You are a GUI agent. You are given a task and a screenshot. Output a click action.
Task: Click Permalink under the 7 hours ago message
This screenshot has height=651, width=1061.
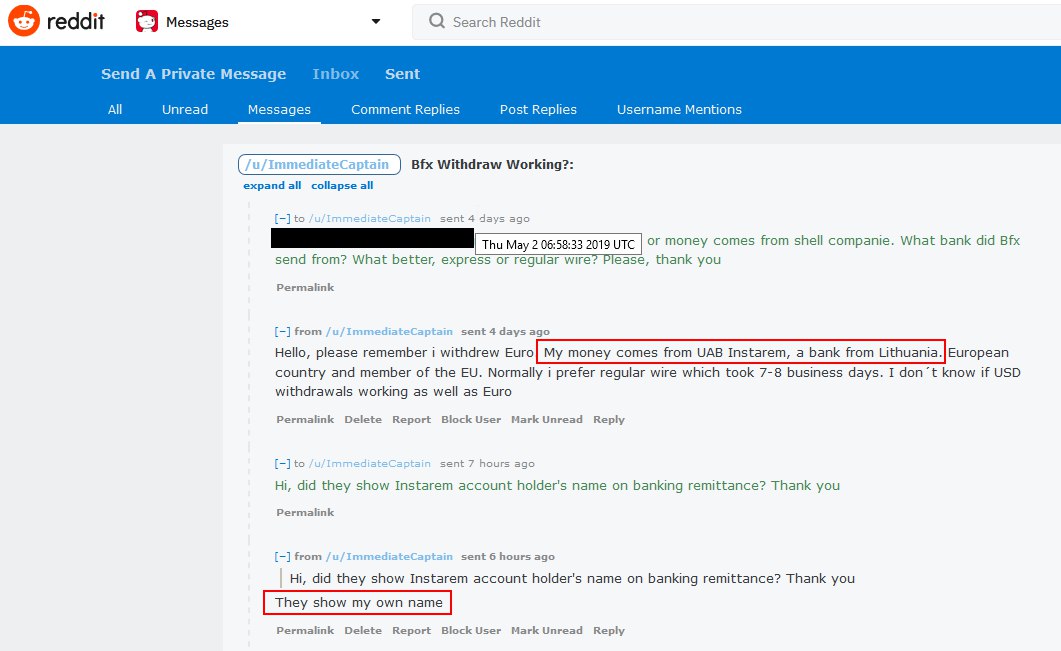pyautogui.click(x=305, y=512)
